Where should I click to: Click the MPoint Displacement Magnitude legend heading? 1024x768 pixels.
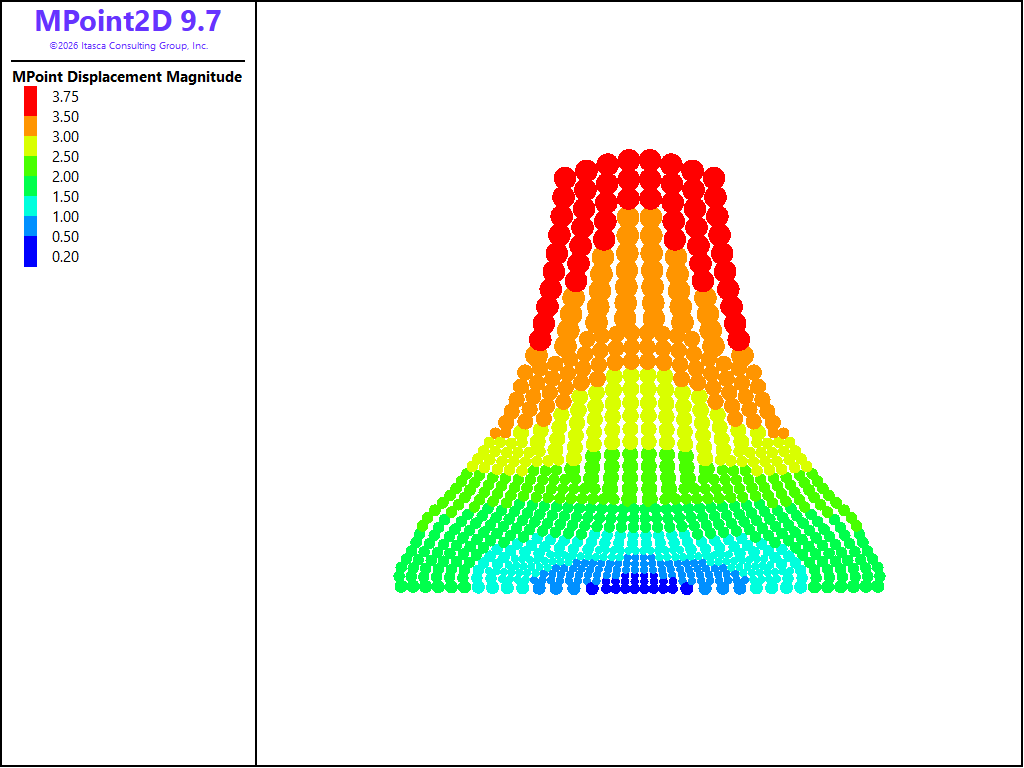(127, 76)
